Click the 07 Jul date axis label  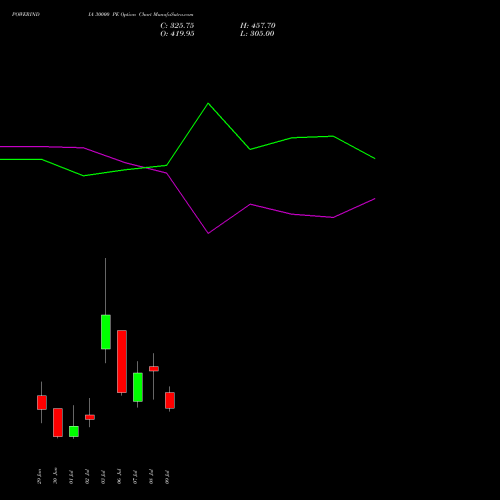pyautogui.click(x=135, y=477)
